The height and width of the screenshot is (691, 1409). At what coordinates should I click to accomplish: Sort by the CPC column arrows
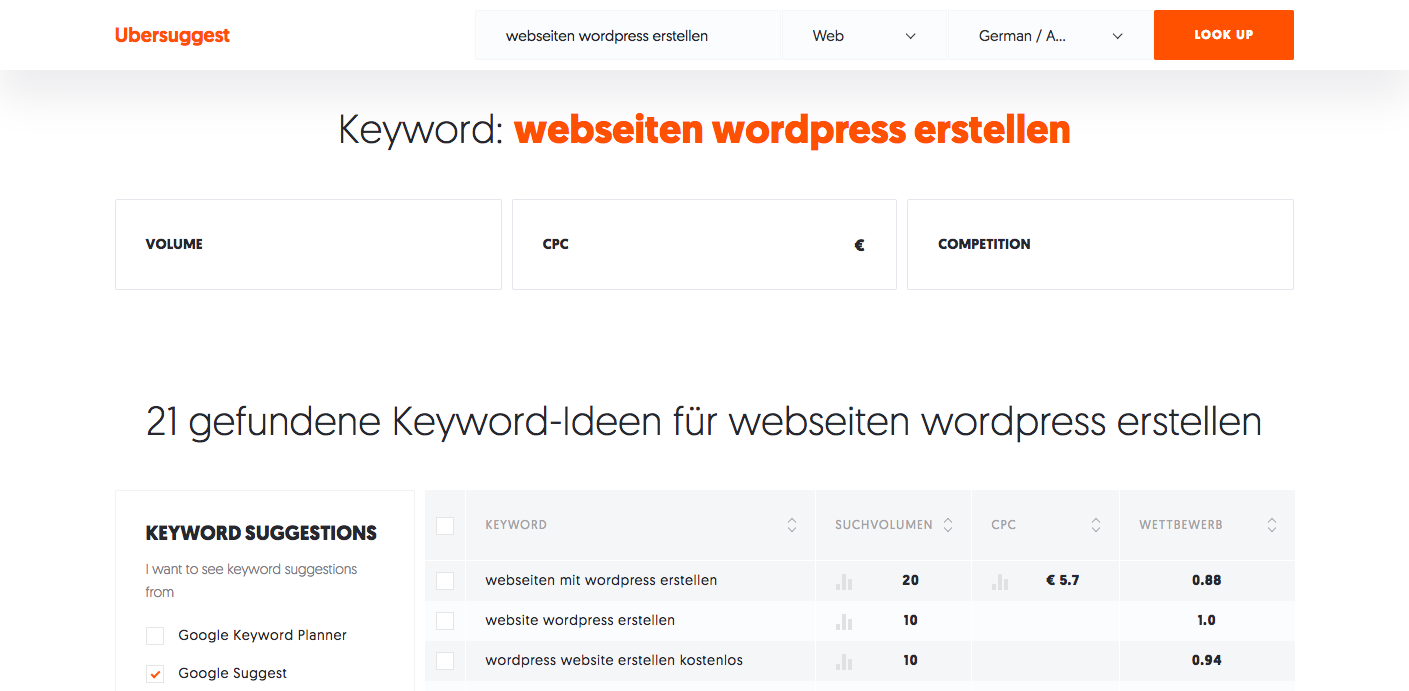(x=1096, y=525)
